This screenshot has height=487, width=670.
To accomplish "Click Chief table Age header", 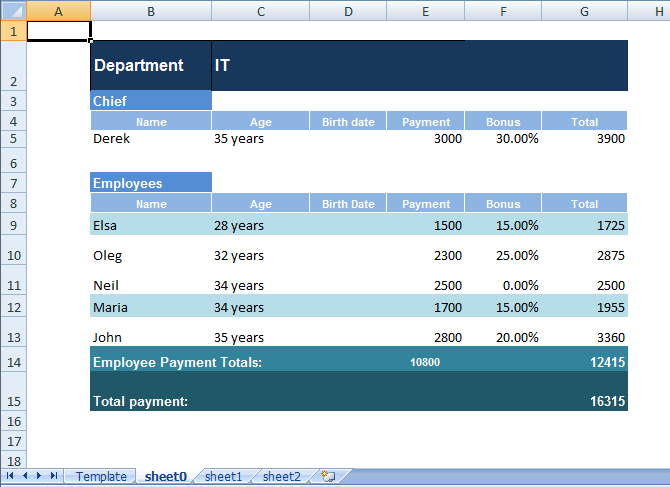I will (261, 121).
